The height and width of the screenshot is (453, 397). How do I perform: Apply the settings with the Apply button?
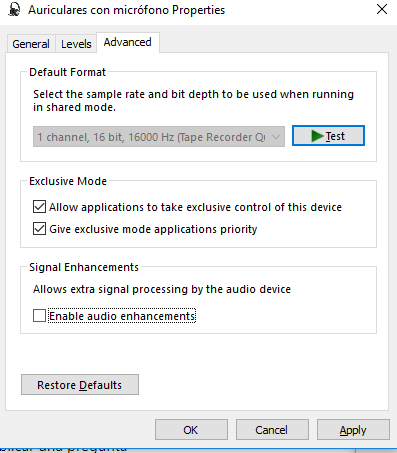tap(353, 430)
